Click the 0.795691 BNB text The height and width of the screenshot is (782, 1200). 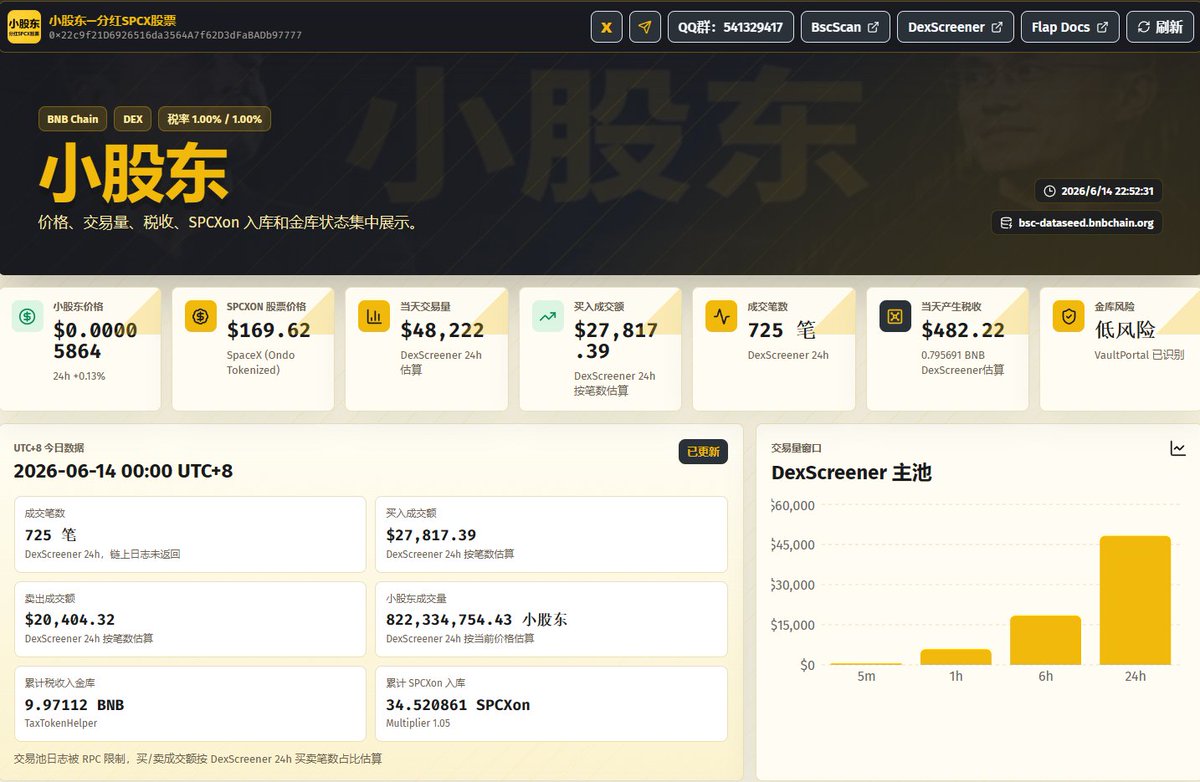(x=953, y=355)
